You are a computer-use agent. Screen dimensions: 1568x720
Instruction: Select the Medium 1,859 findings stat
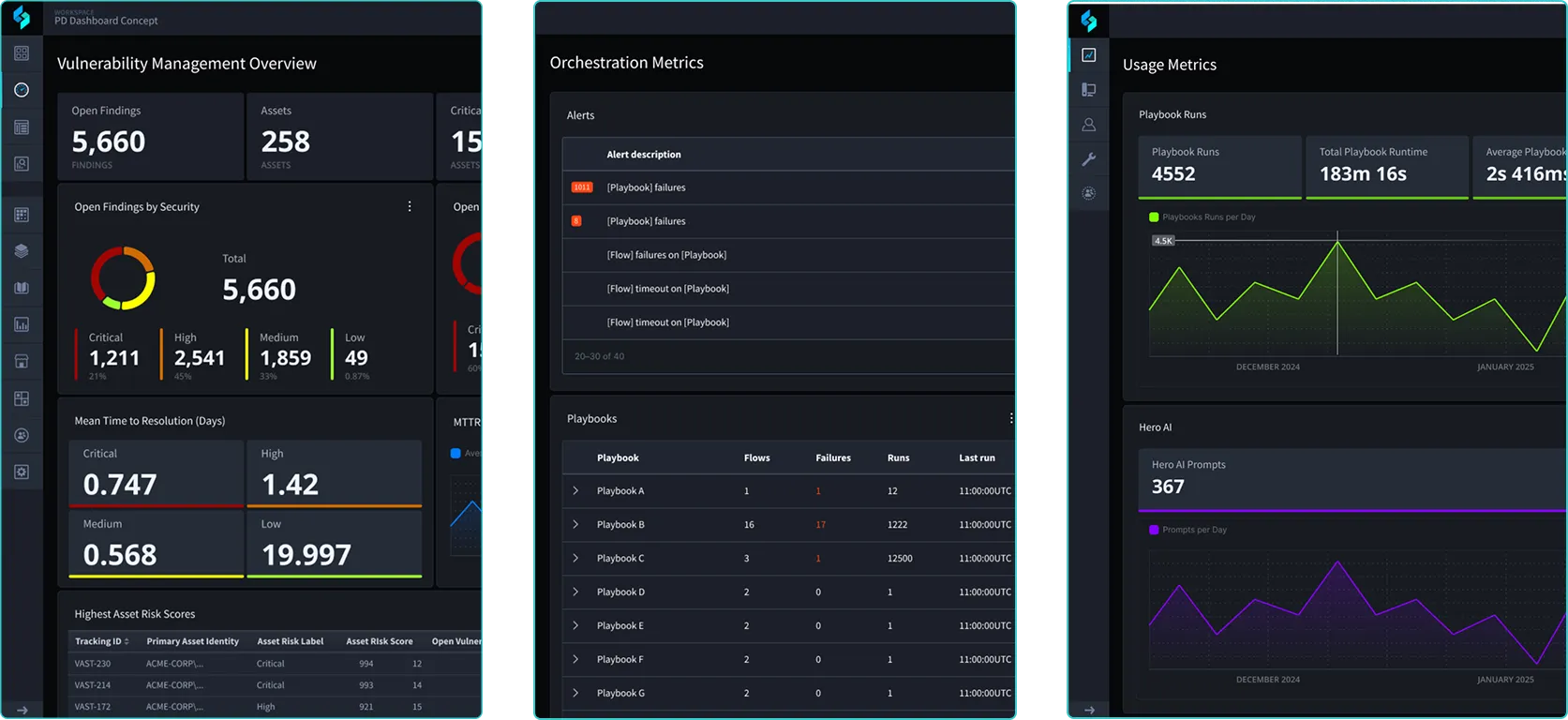click(x=280, y=354)
